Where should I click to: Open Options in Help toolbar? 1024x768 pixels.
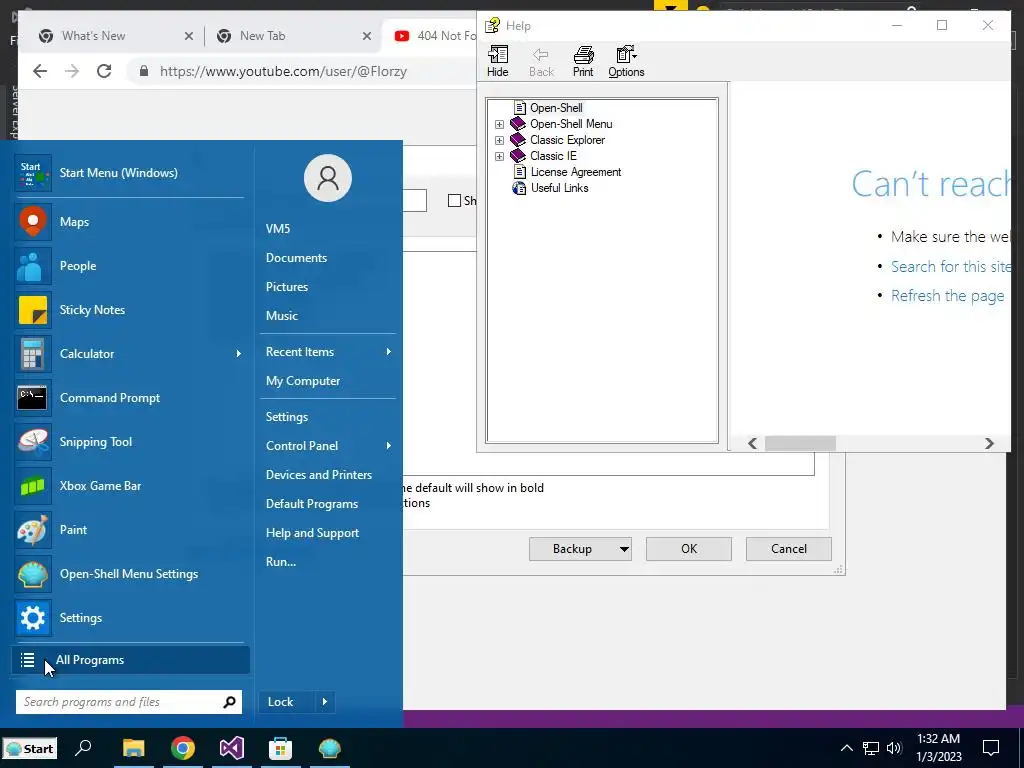pyautogui.click(x=626, y=61)
